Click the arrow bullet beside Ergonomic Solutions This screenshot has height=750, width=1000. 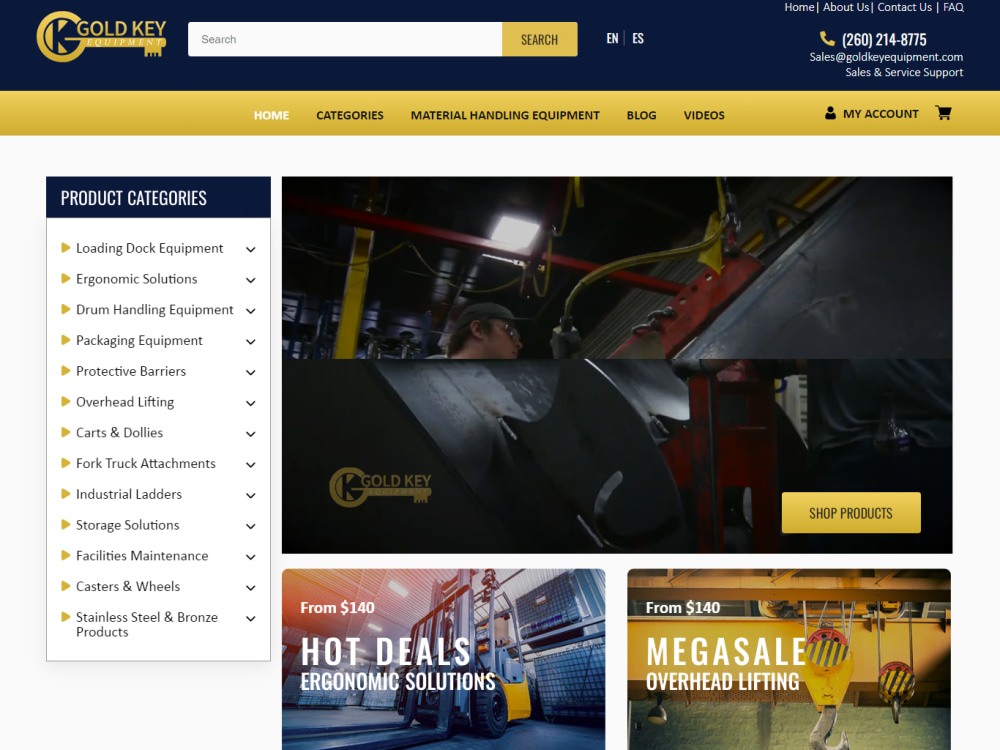(x=65, y=278)
